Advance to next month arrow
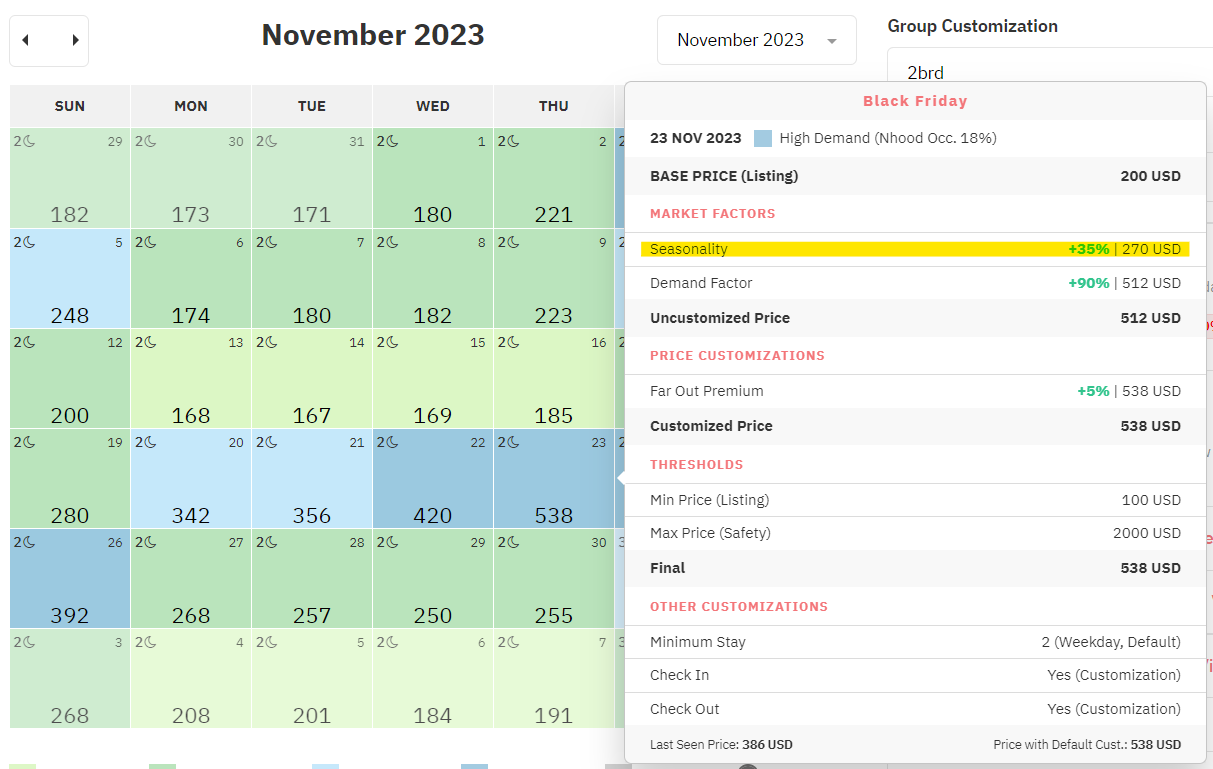The height and width of the screenshot is (769, 1213). [x=75, y=40]
